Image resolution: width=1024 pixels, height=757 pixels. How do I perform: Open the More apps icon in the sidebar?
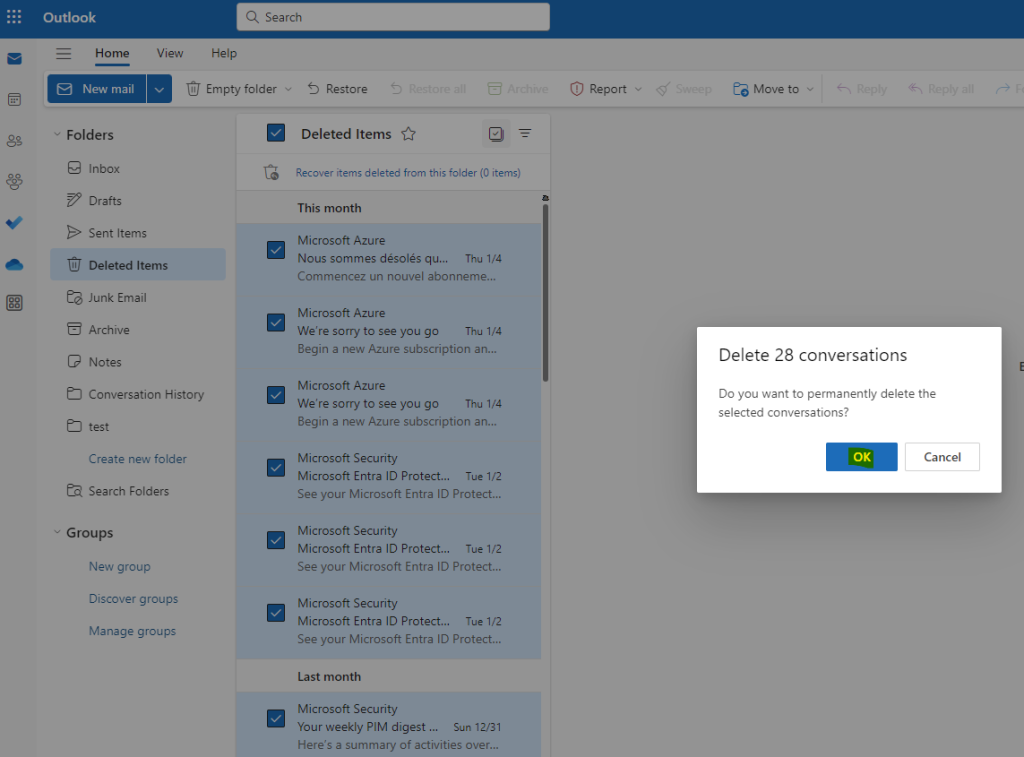click(x=14, y=303)
